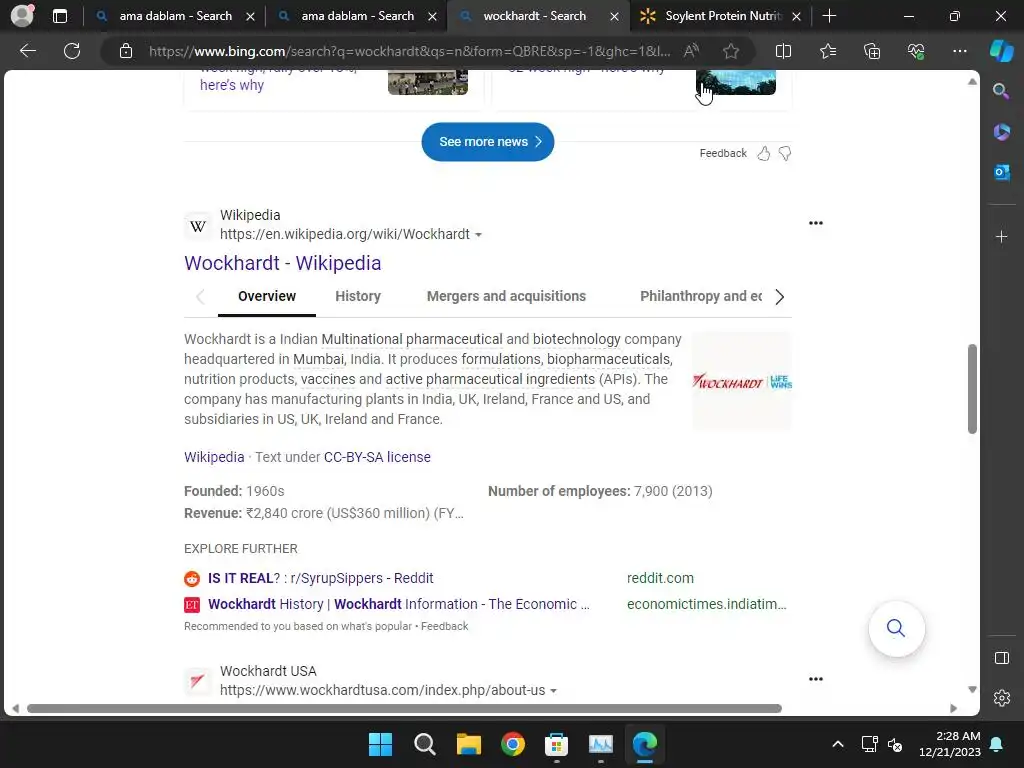Switch to second ama dablam tab
The height and width of the screenshot is (768, 1024).
click(357, 16)
